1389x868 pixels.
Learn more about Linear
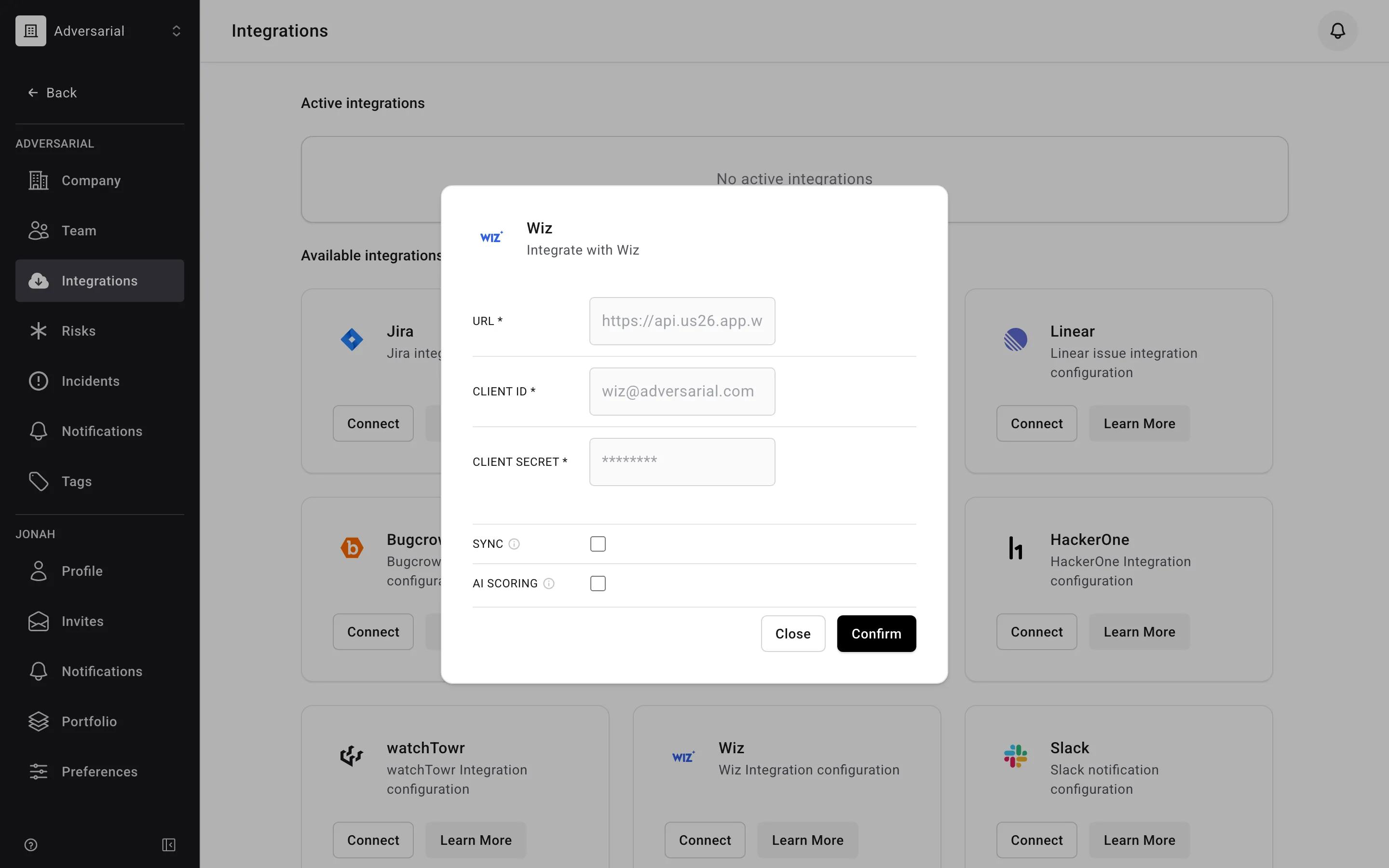coord(1139,424)
